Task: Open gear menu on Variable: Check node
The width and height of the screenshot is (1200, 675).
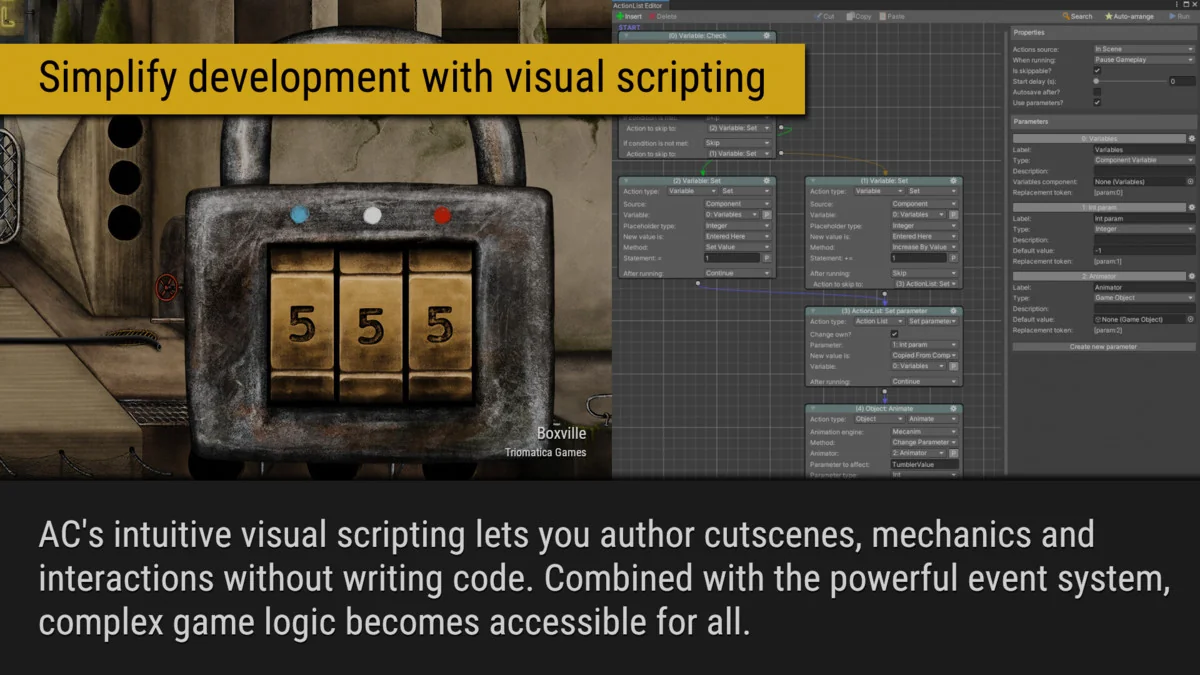Action: pos(767,36)
